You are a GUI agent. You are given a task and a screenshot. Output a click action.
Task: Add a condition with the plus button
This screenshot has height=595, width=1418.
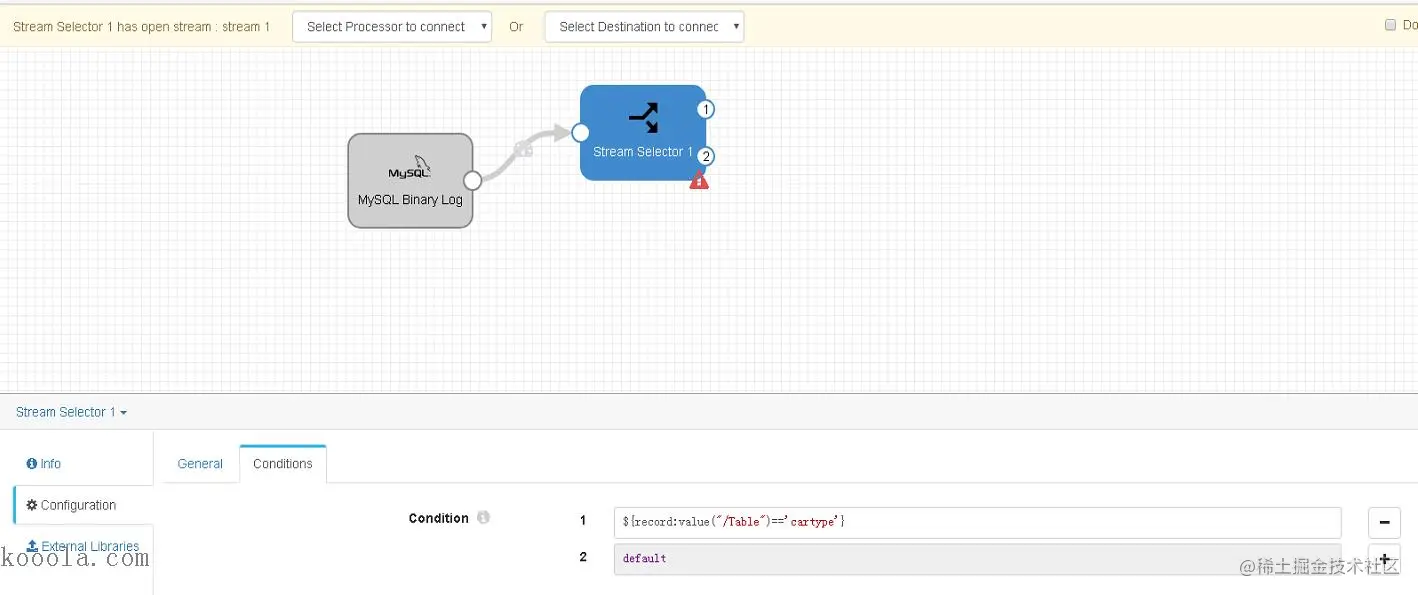pyautogui.click(x=1384, y=559)
